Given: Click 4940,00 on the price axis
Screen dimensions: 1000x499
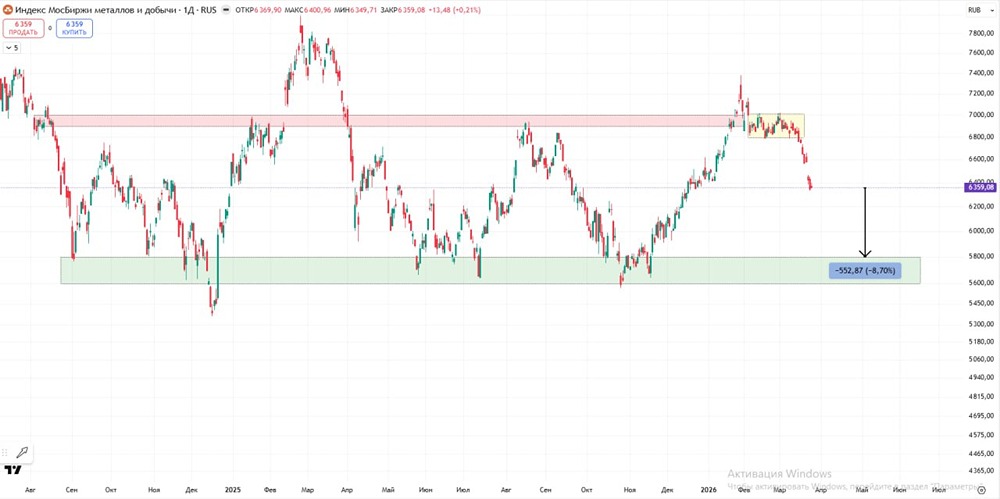Looking at the screenshot, I should click(x=981, y=378).
